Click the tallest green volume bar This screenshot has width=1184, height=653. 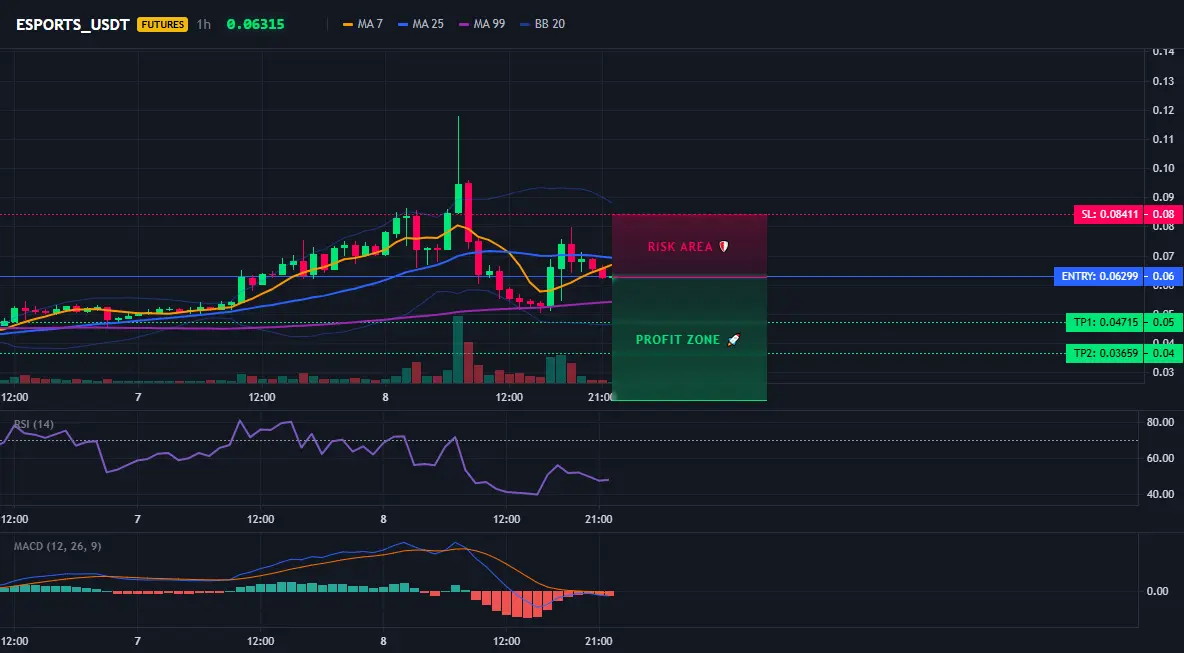coord(458,350)
